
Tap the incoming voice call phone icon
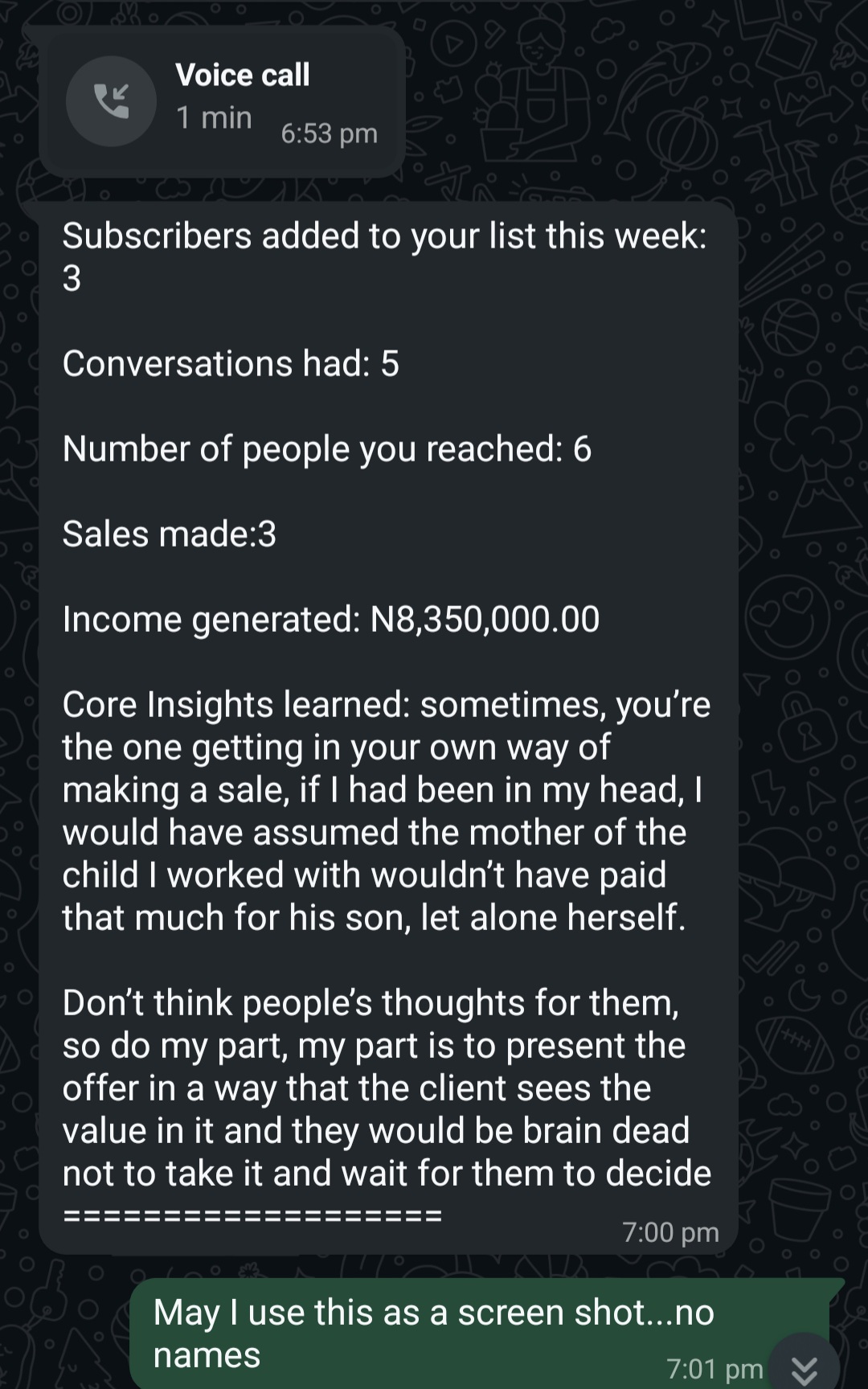(111, 101)
